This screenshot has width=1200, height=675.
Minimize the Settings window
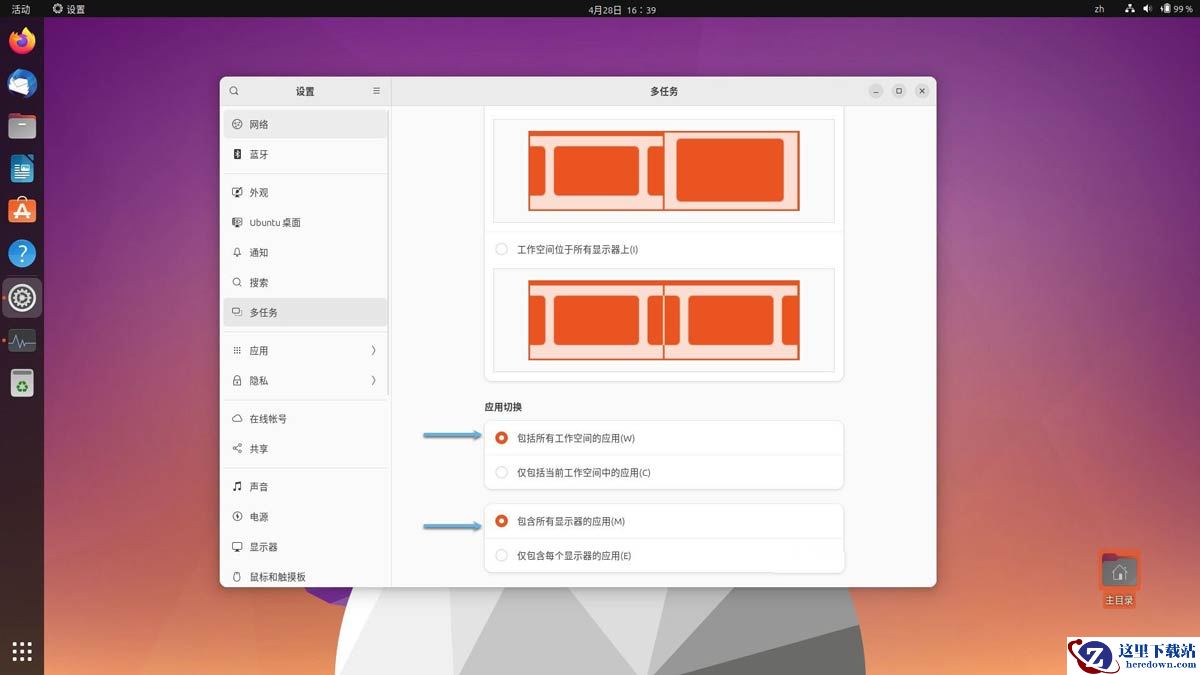876,91
